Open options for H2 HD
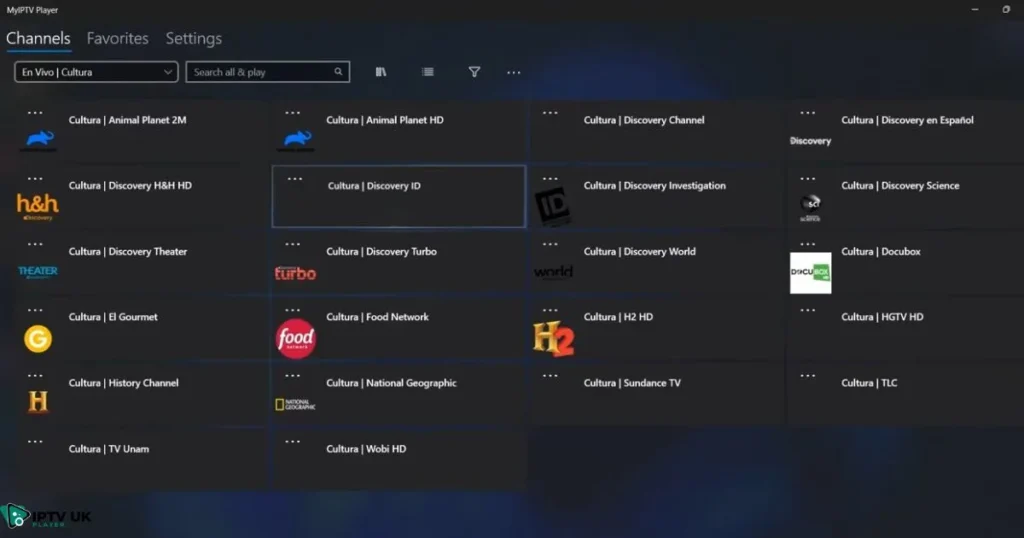 (551, 310)
